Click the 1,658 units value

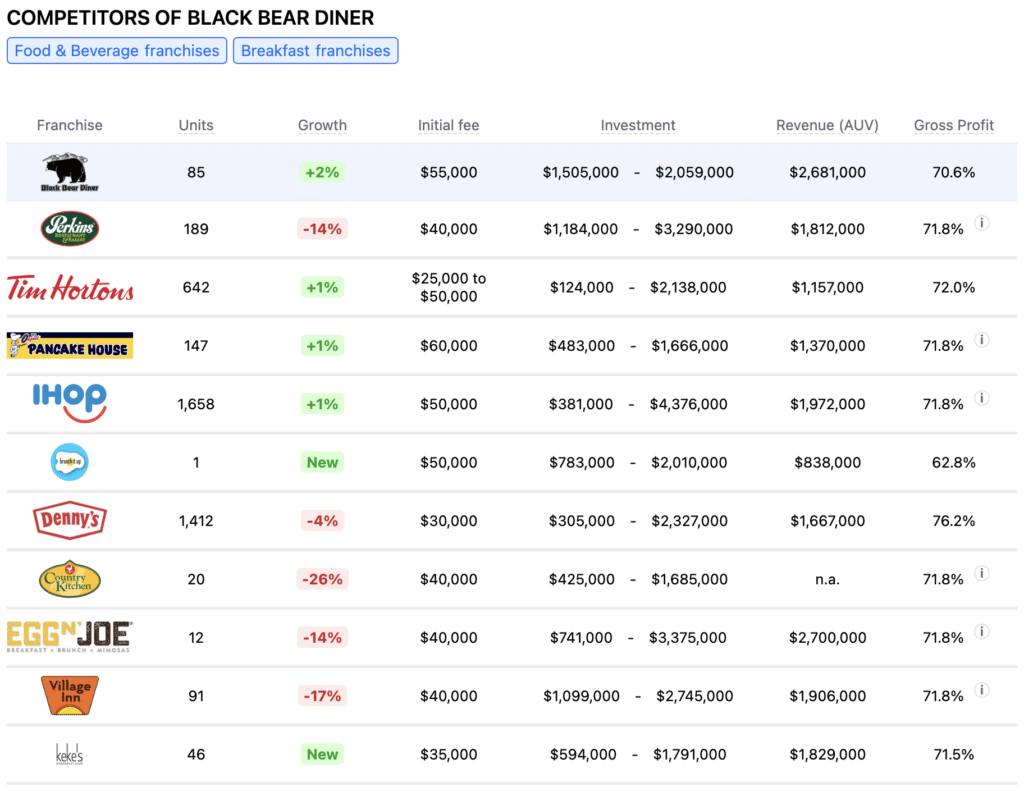coord(196,404)
